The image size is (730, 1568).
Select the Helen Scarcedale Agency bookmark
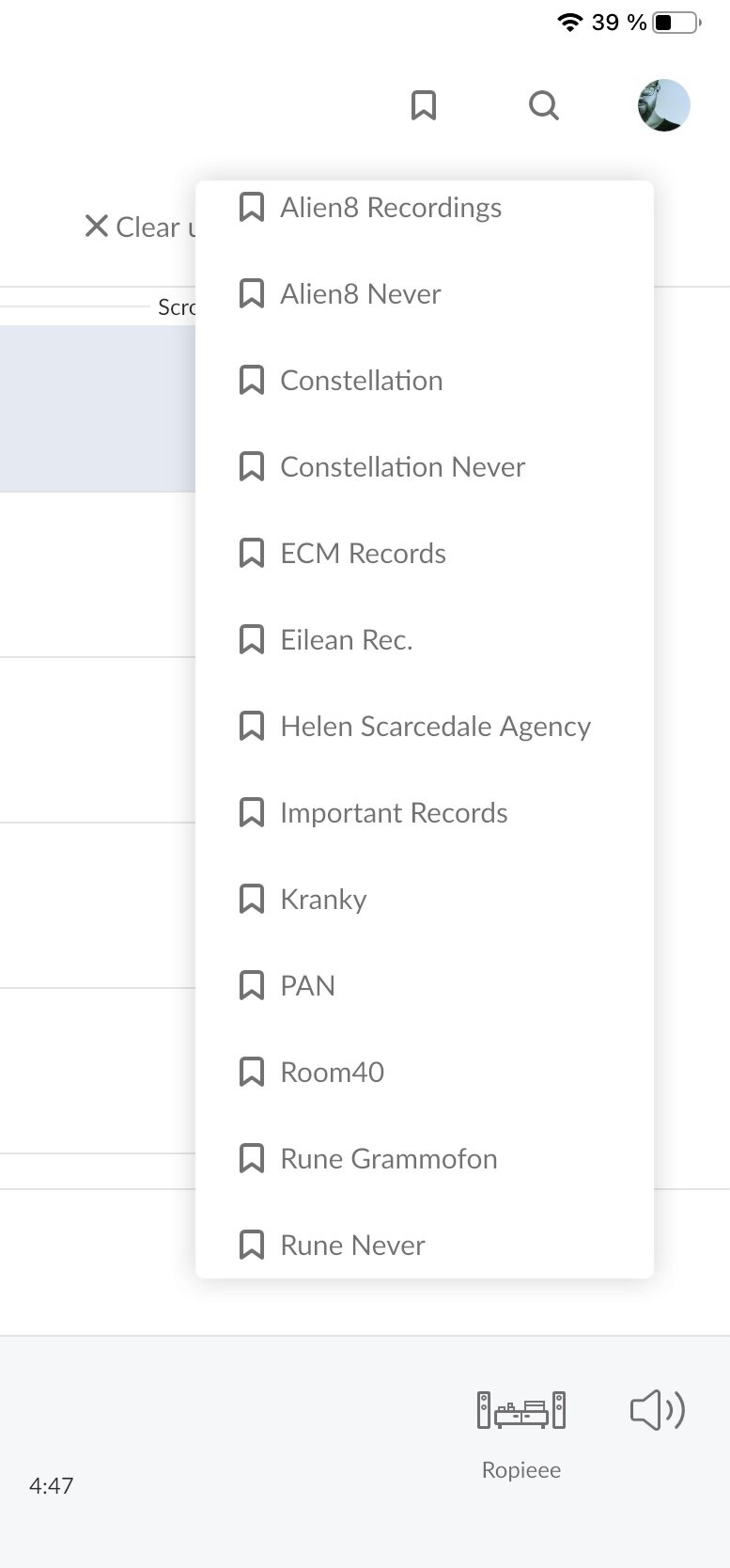coord(435,727)
